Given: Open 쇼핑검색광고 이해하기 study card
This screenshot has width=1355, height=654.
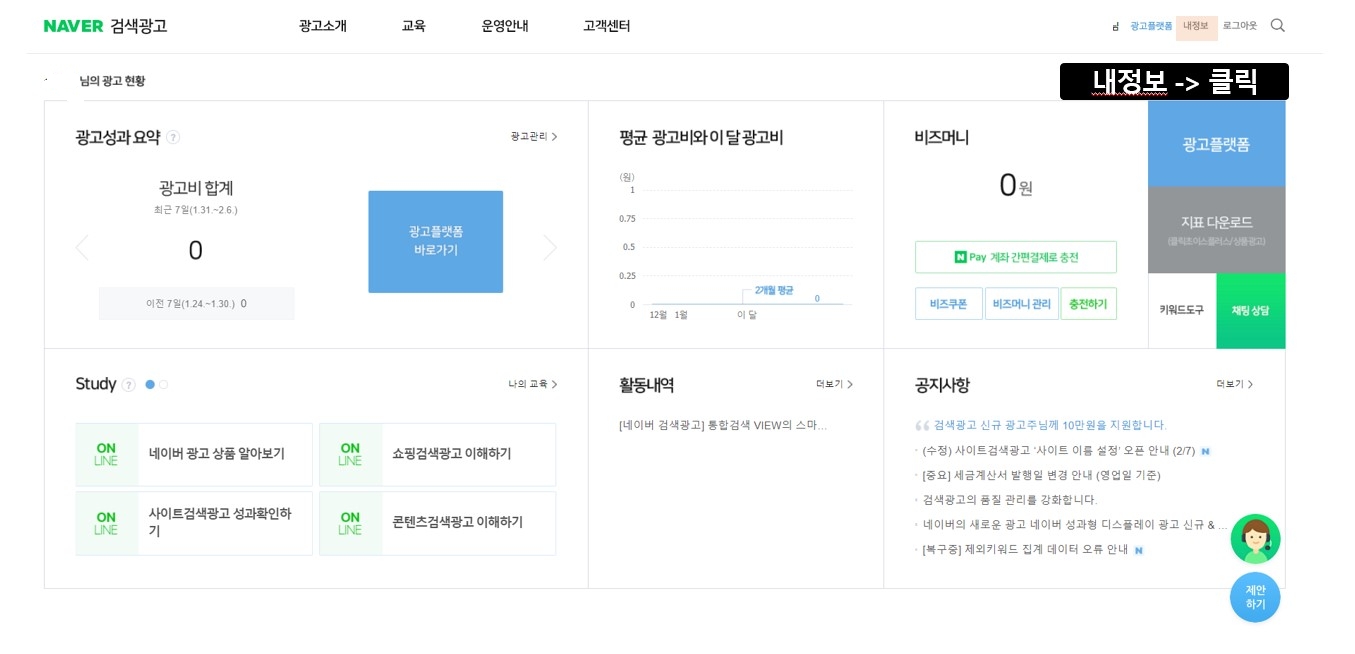Looking at the screenshot, I should pos(438,454).
